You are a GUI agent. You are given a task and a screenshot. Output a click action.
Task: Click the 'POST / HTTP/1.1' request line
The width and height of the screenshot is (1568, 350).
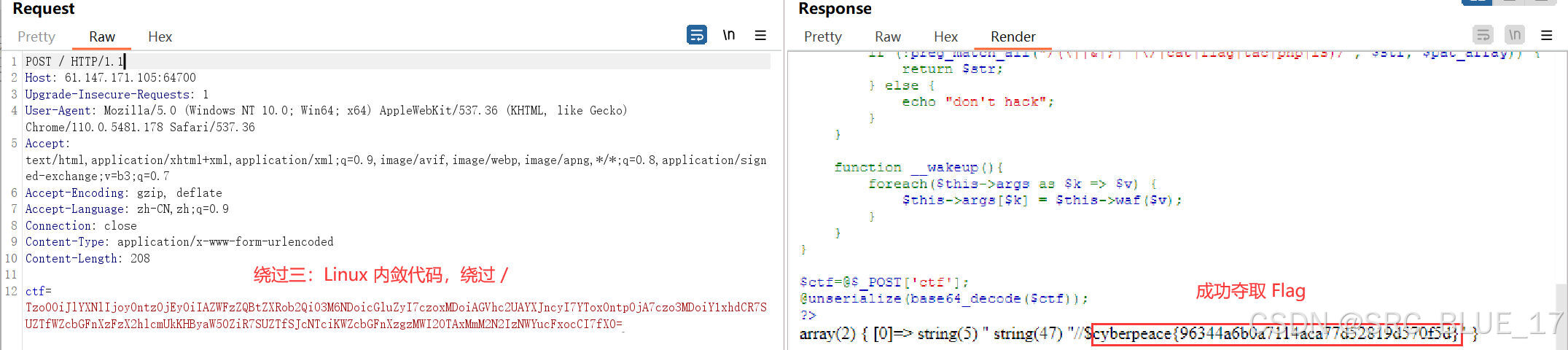point(74,61)
